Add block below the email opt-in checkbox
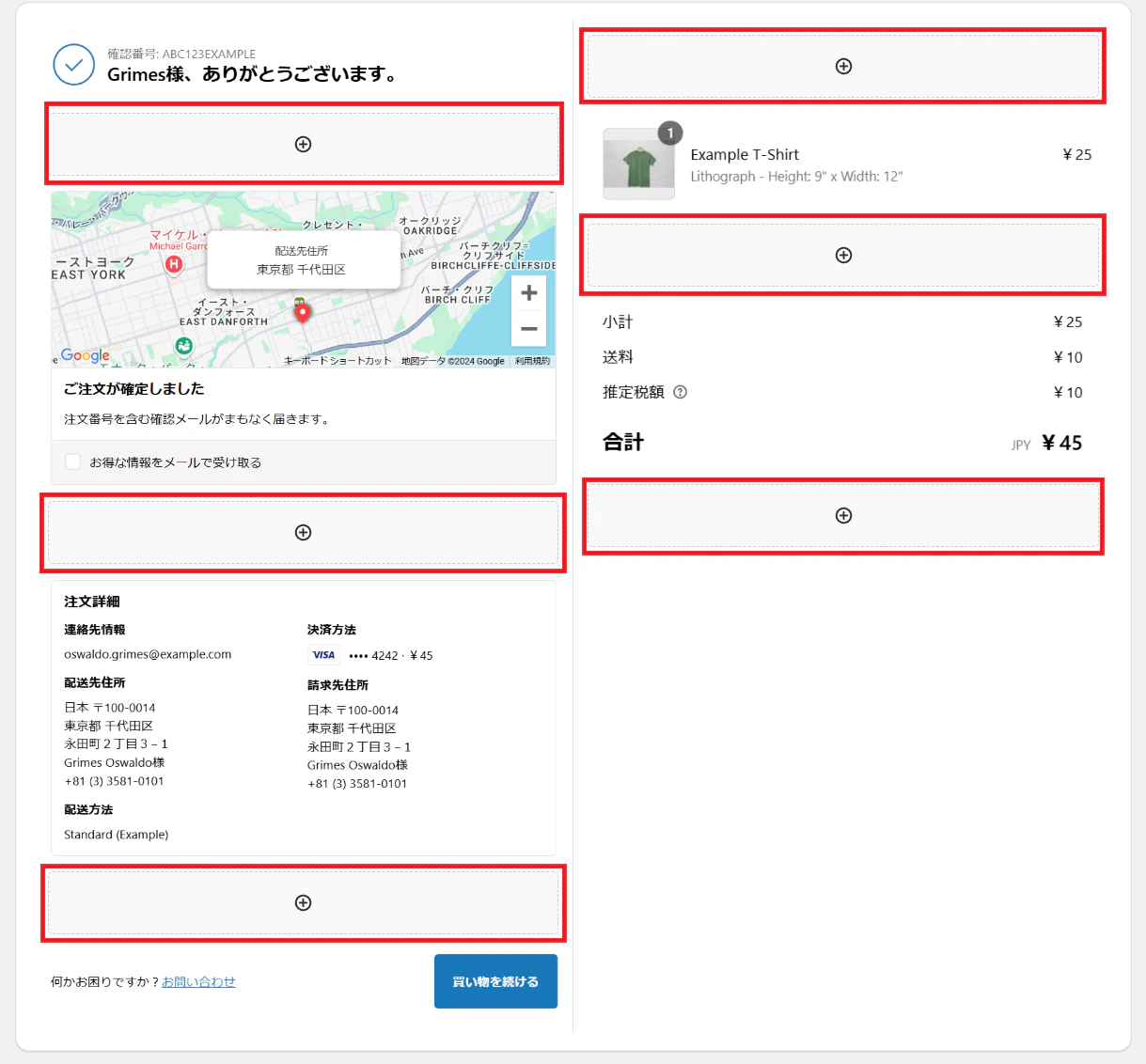This screenshot has height=1064, width=1146. (x=303, y=532)
